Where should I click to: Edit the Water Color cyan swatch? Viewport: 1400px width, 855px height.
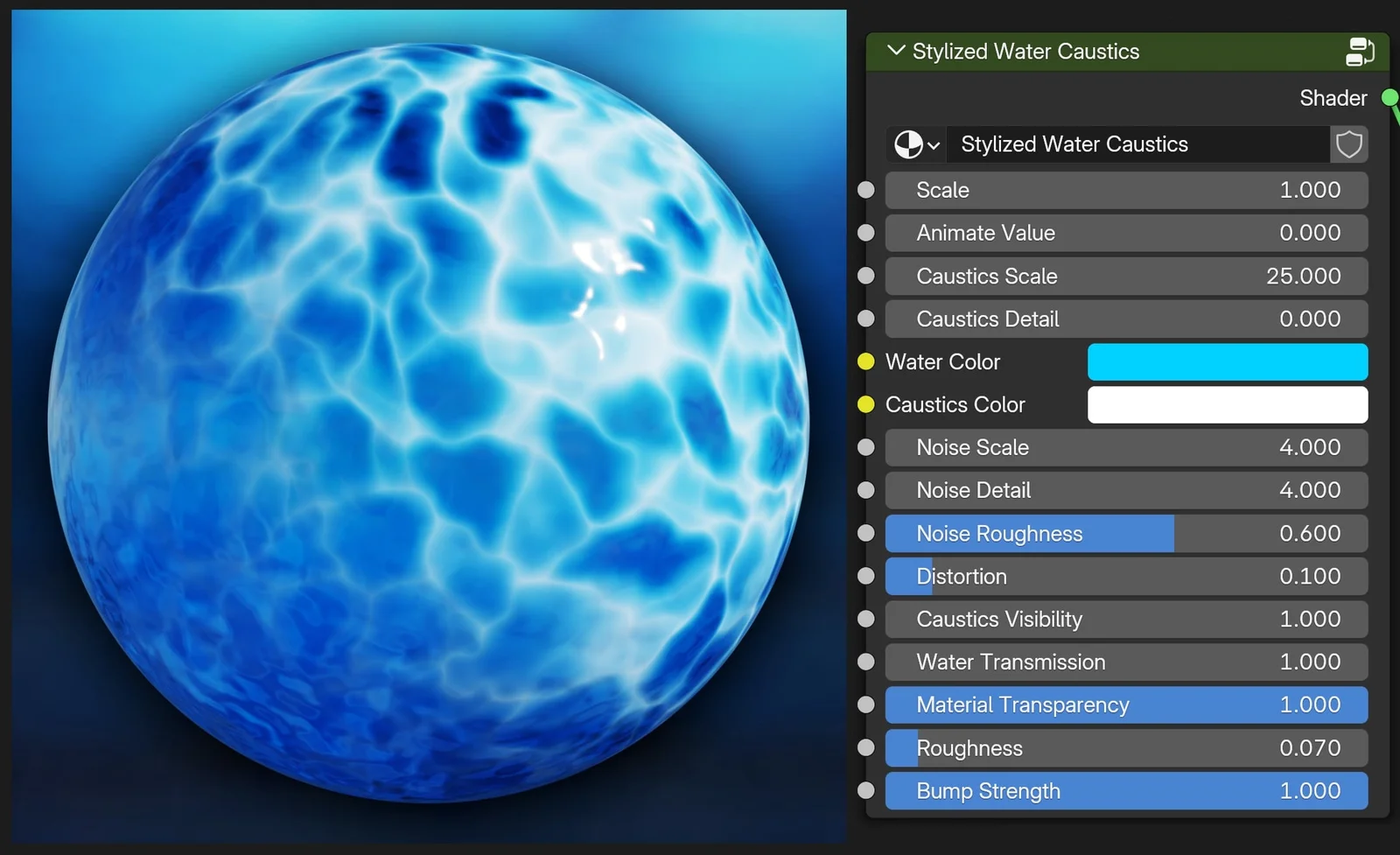tap(1227, 361)
